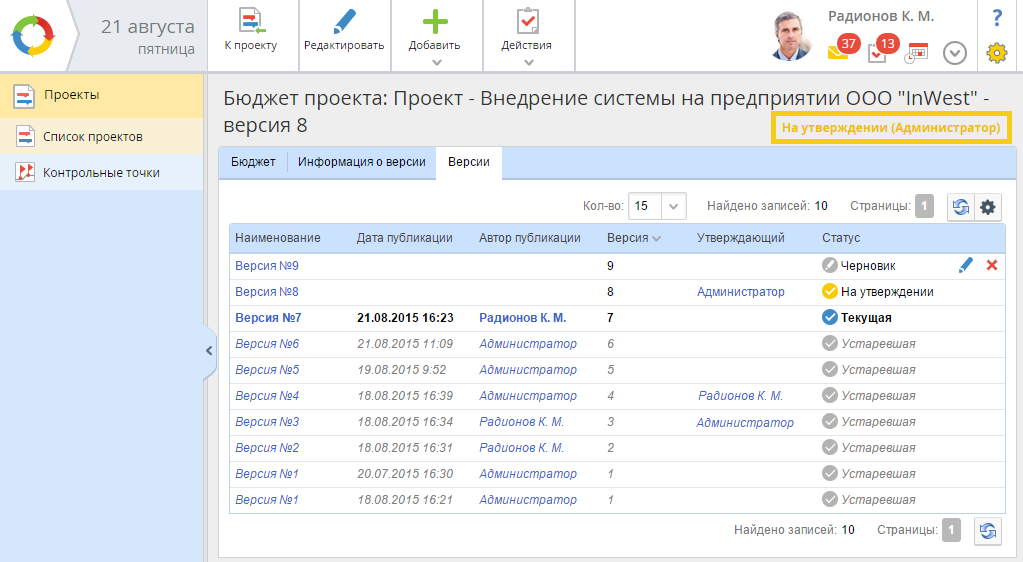This screenshot has width=1023, height=562.
Task: Open the calendar icon in header
Action: 917,53
